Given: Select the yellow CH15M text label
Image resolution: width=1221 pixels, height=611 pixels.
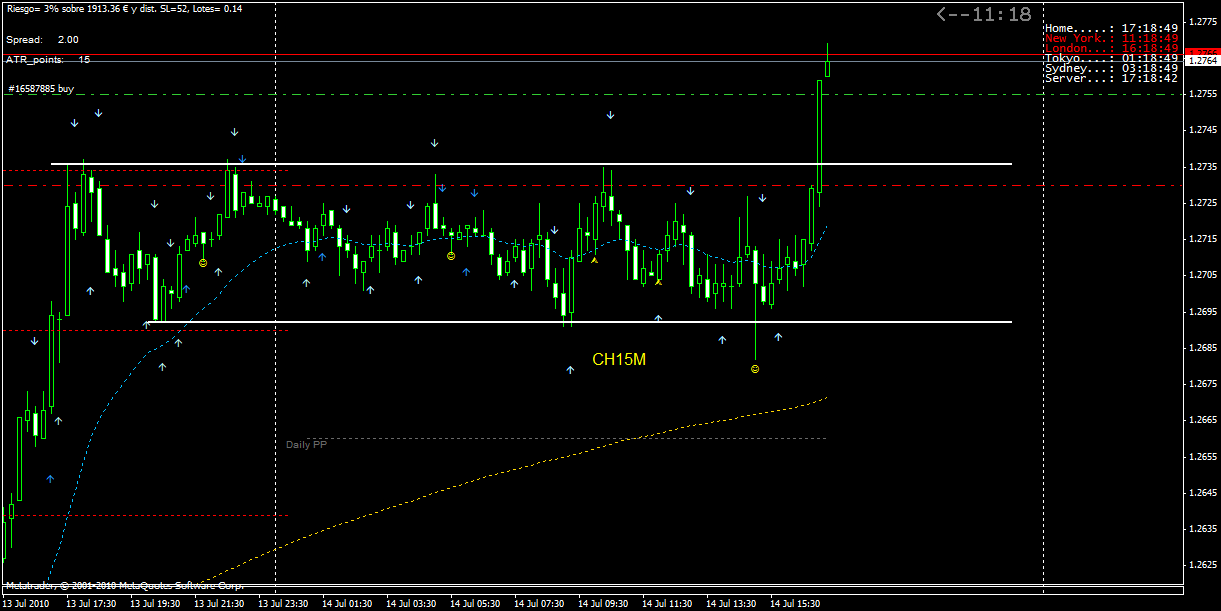Looking at the screenshot, I should point(619,360).
